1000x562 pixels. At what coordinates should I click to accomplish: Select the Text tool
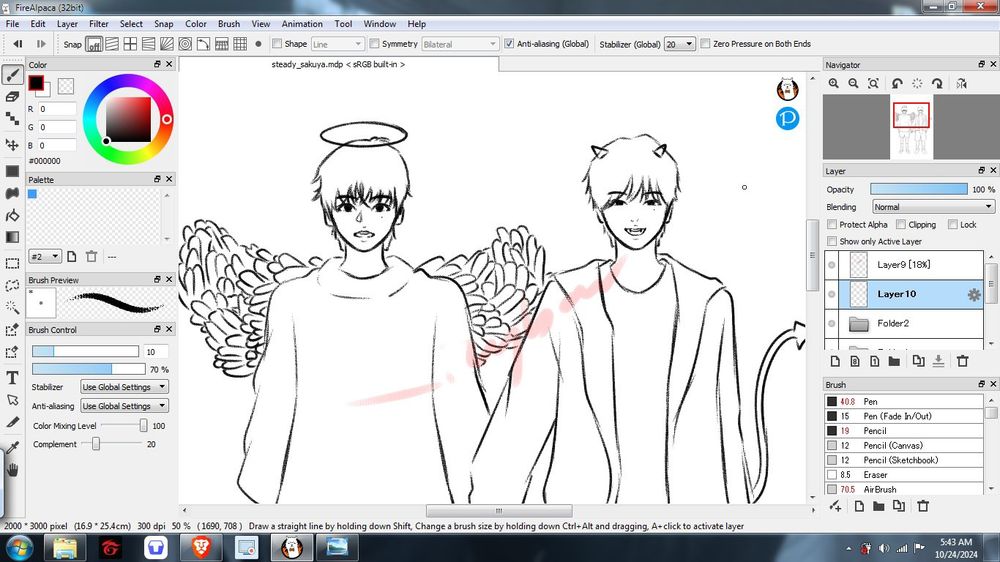click(x=12, y=378)
